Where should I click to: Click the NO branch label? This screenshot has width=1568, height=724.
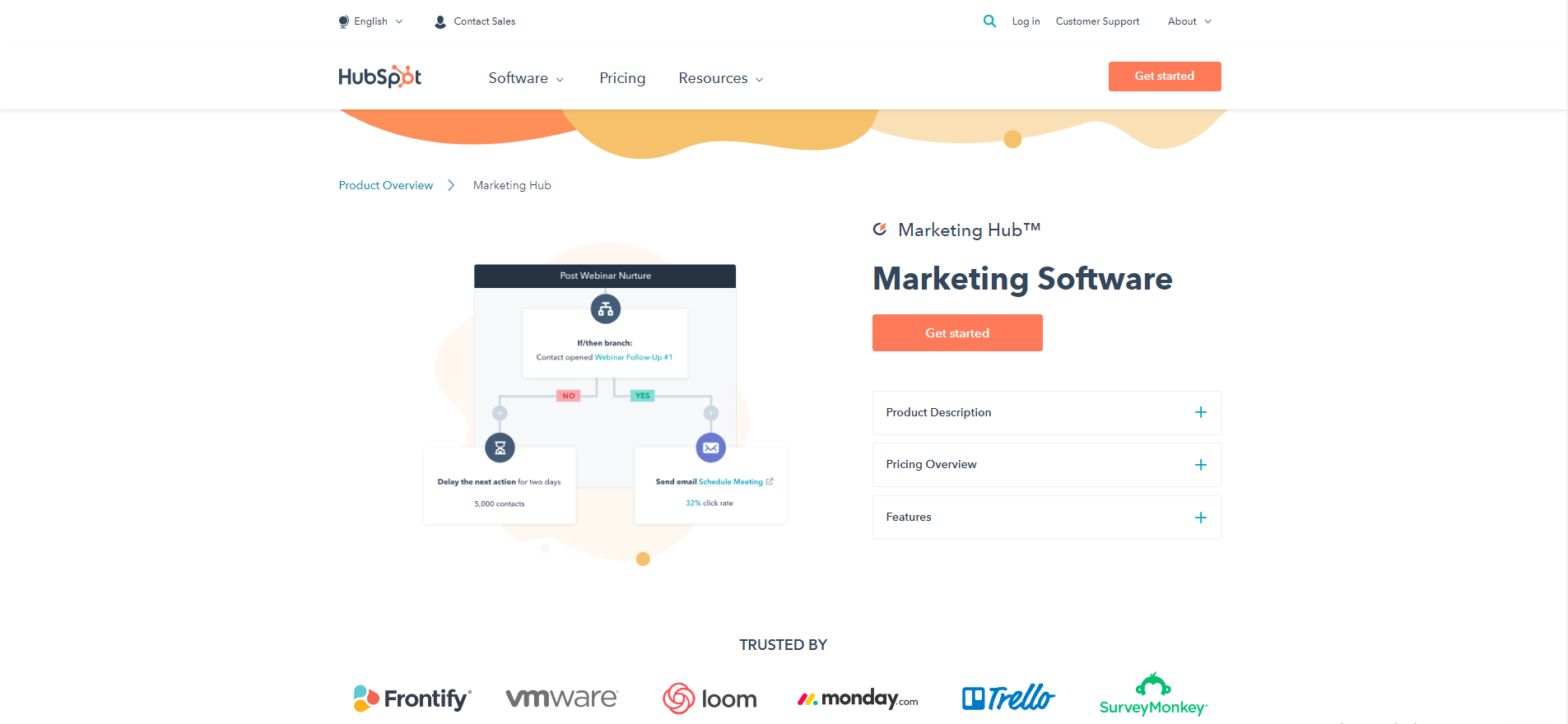569,396
